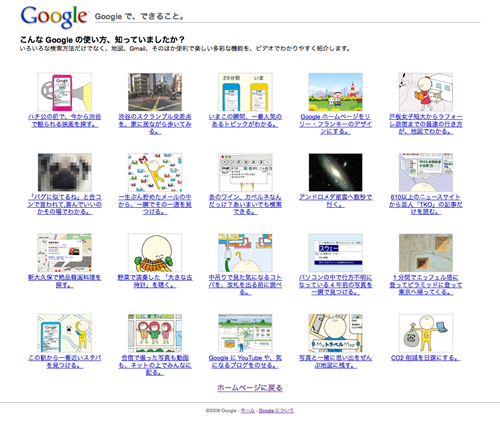
Task: Open link 渋谷のスクランブル交差点を歩いてみる
Action: 155,124
